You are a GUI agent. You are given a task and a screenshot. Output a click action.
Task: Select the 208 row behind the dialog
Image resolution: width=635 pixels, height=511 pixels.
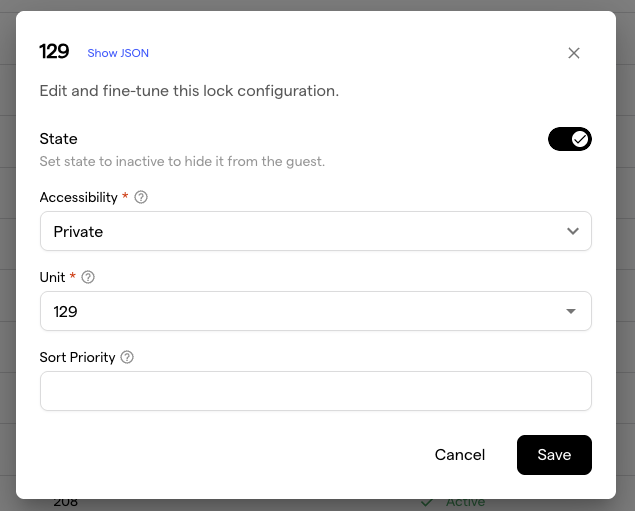point(66,503)
